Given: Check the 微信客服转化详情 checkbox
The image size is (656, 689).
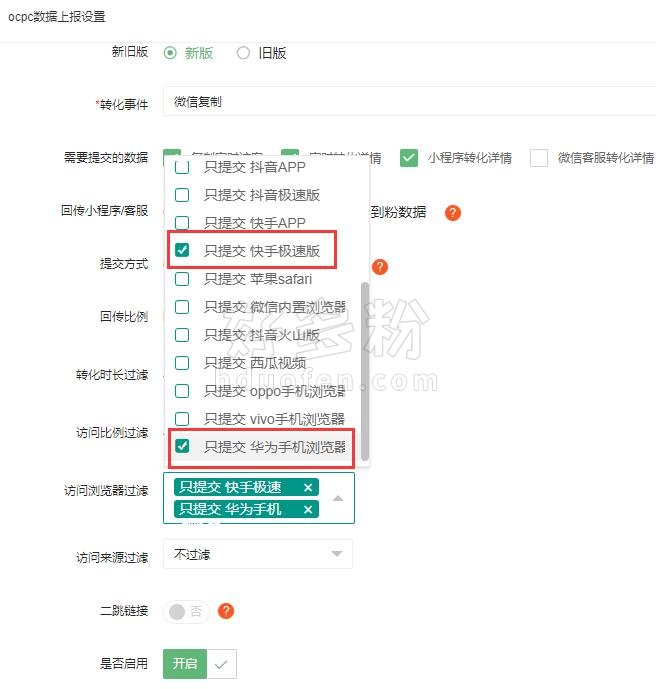Looking at the screenshot, I should click(x=539, y=158).
